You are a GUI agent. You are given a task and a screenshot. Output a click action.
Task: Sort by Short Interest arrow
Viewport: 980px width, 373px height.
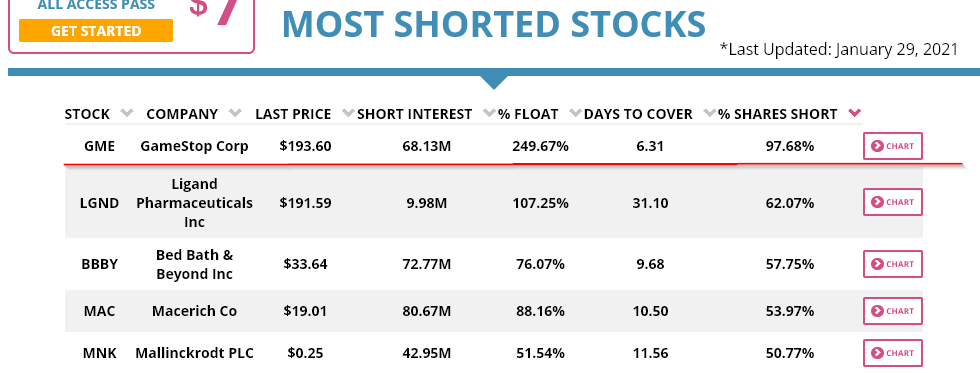(x=489, y=113)
